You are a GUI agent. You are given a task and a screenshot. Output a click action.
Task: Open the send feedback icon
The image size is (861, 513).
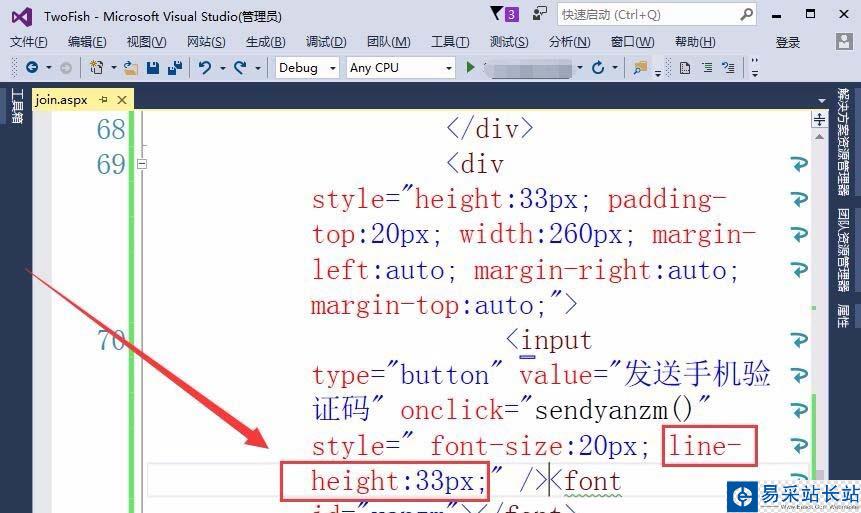point(540,14)
